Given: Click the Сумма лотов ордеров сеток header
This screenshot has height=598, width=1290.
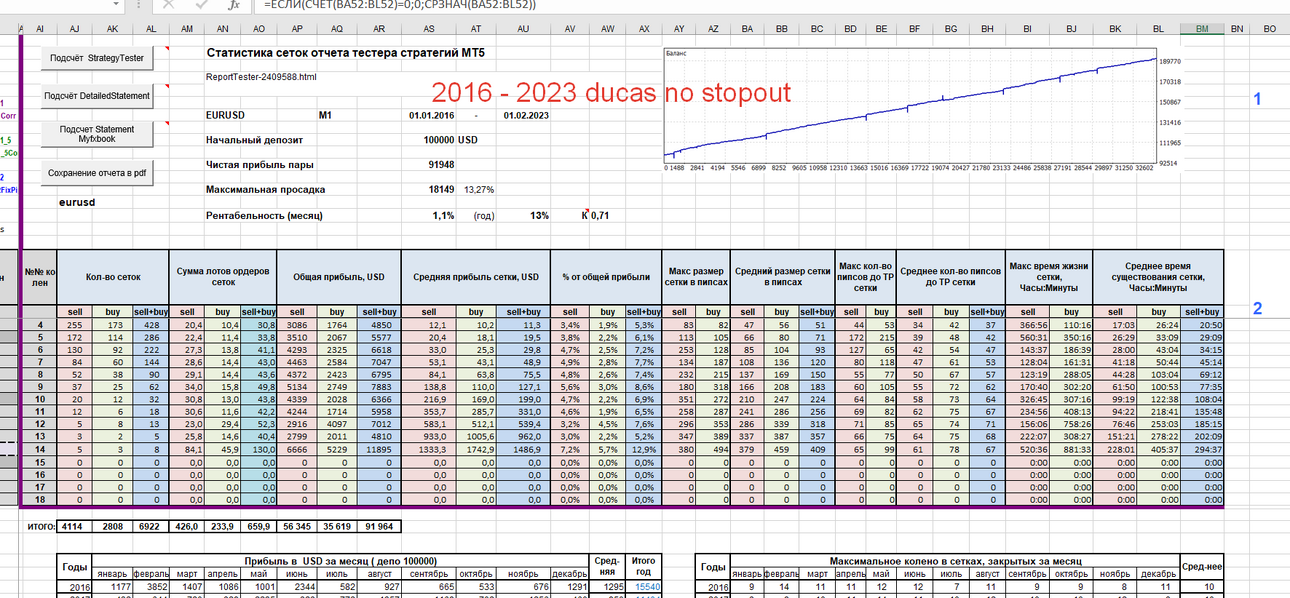Looking at the screenshot, I should pos(223,276).
